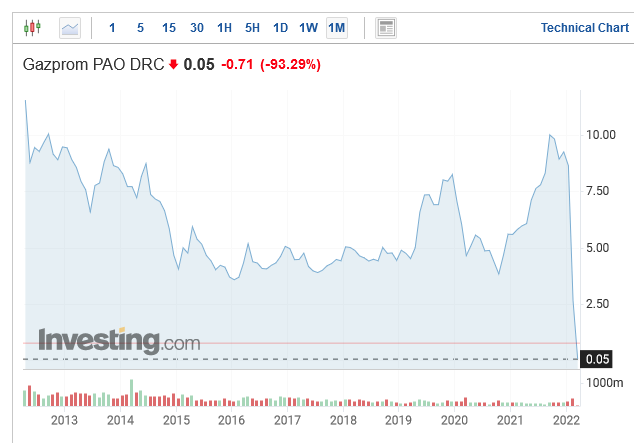
Task: Click the 2013 year axis label
Action: 64,420
